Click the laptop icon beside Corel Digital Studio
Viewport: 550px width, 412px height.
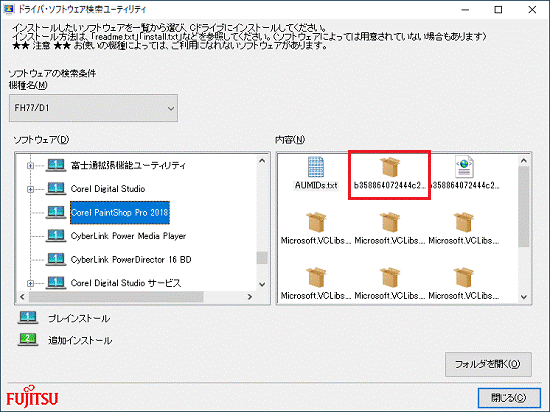coord(56,189)
